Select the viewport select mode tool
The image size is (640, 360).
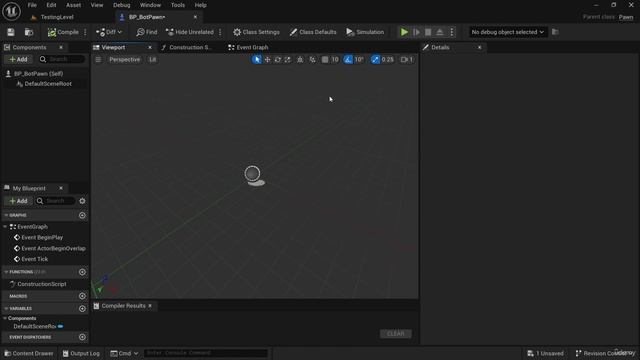(257, 60)
